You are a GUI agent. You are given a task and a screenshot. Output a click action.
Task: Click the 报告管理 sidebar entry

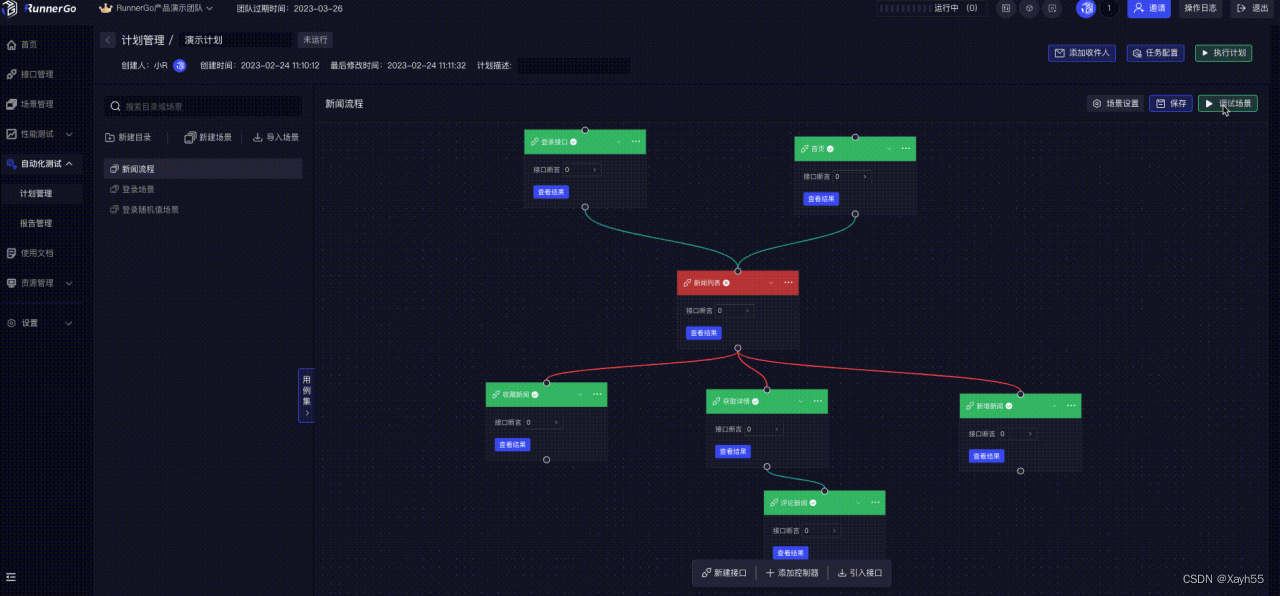point(36,223)
